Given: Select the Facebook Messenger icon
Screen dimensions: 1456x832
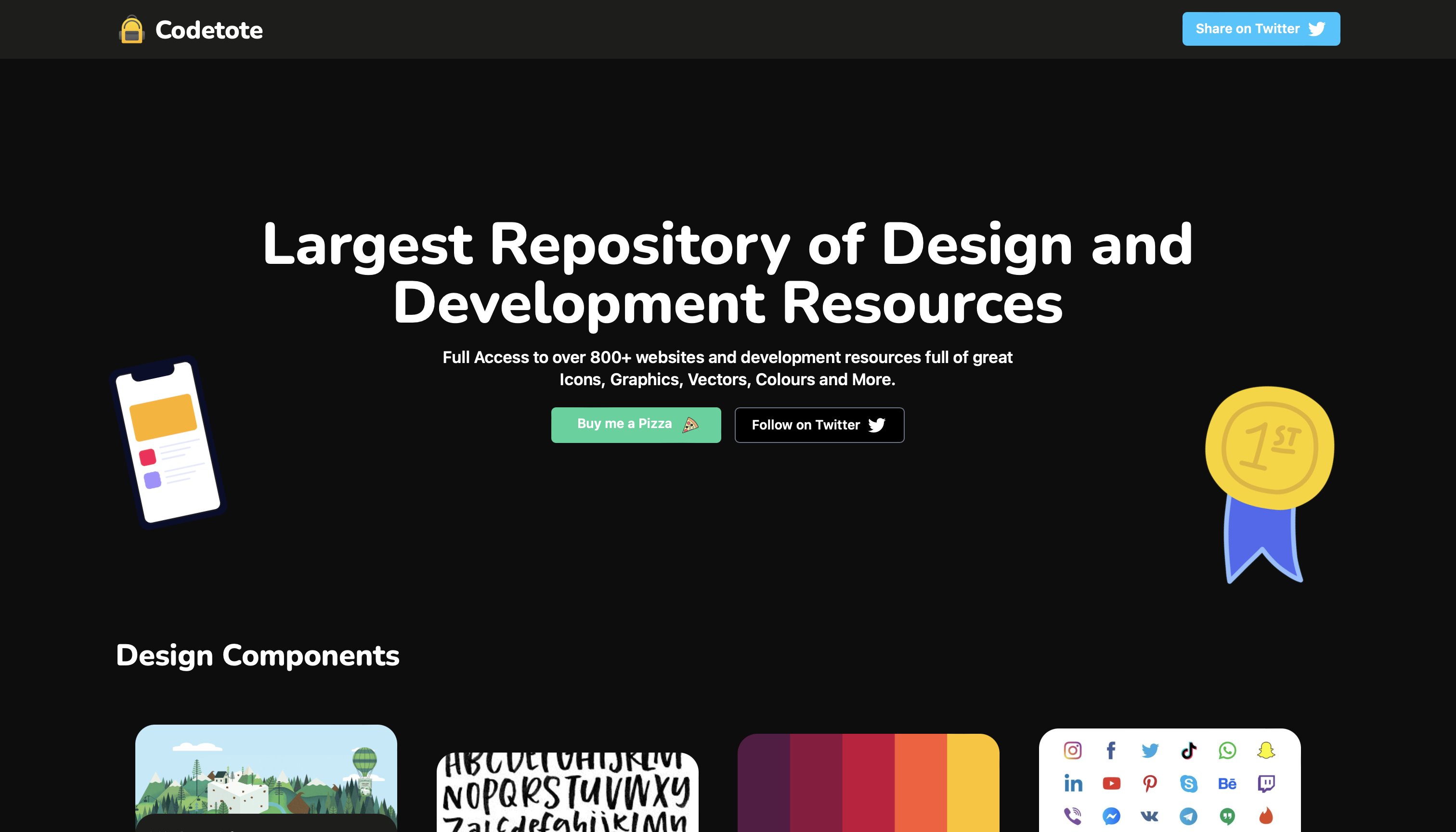Looking at the screenshot, I should click(x=1111, y=816).
